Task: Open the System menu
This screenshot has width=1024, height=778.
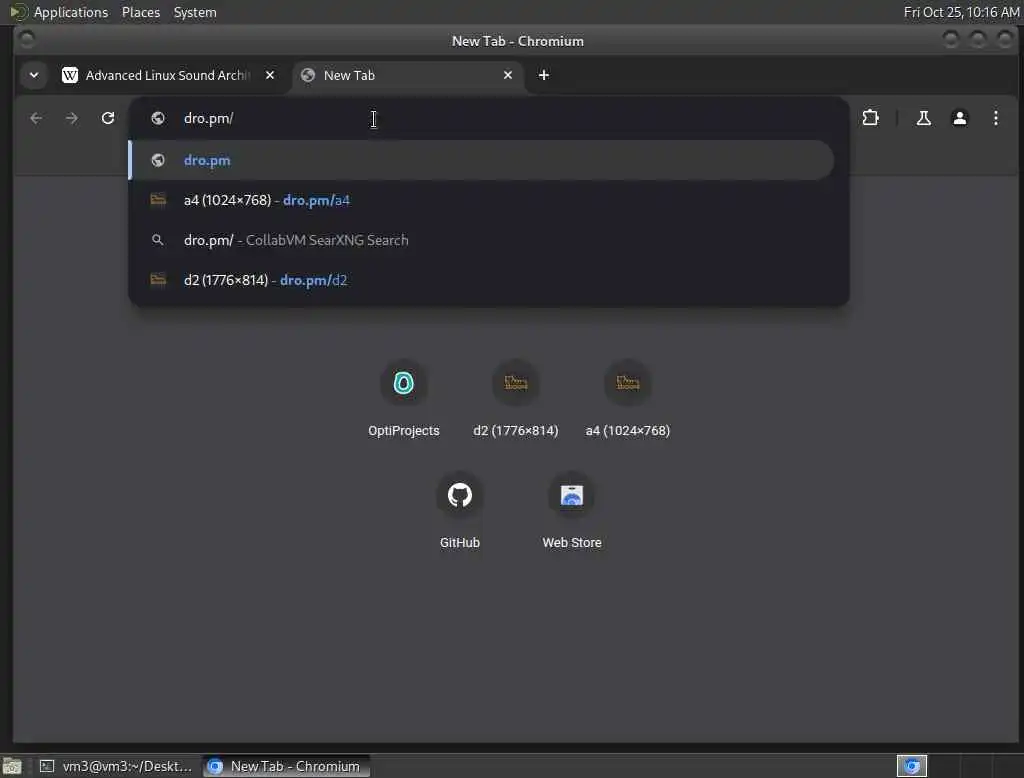Action: point(195,12)
